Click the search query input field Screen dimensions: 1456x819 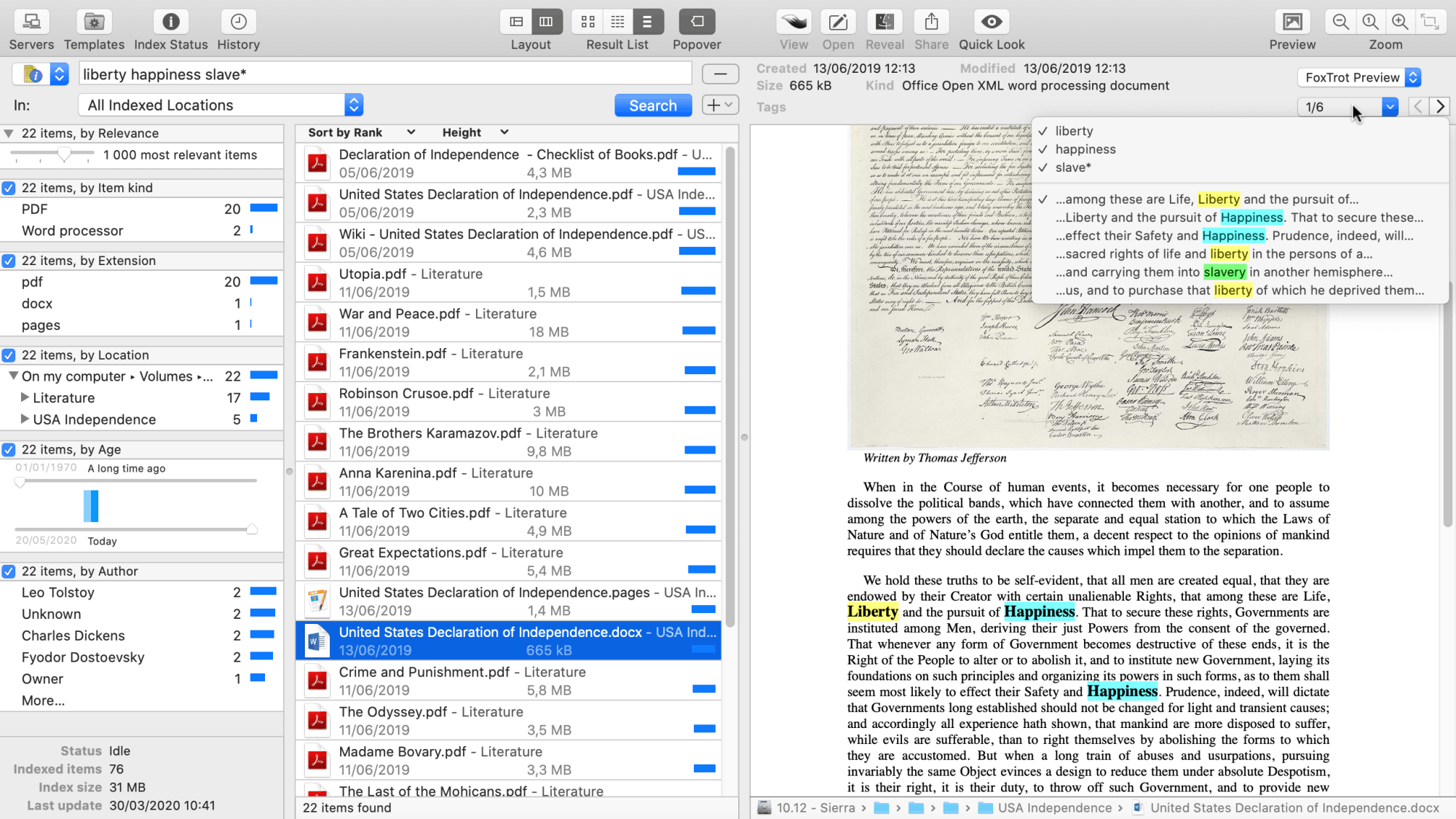(x=385, y=74)
